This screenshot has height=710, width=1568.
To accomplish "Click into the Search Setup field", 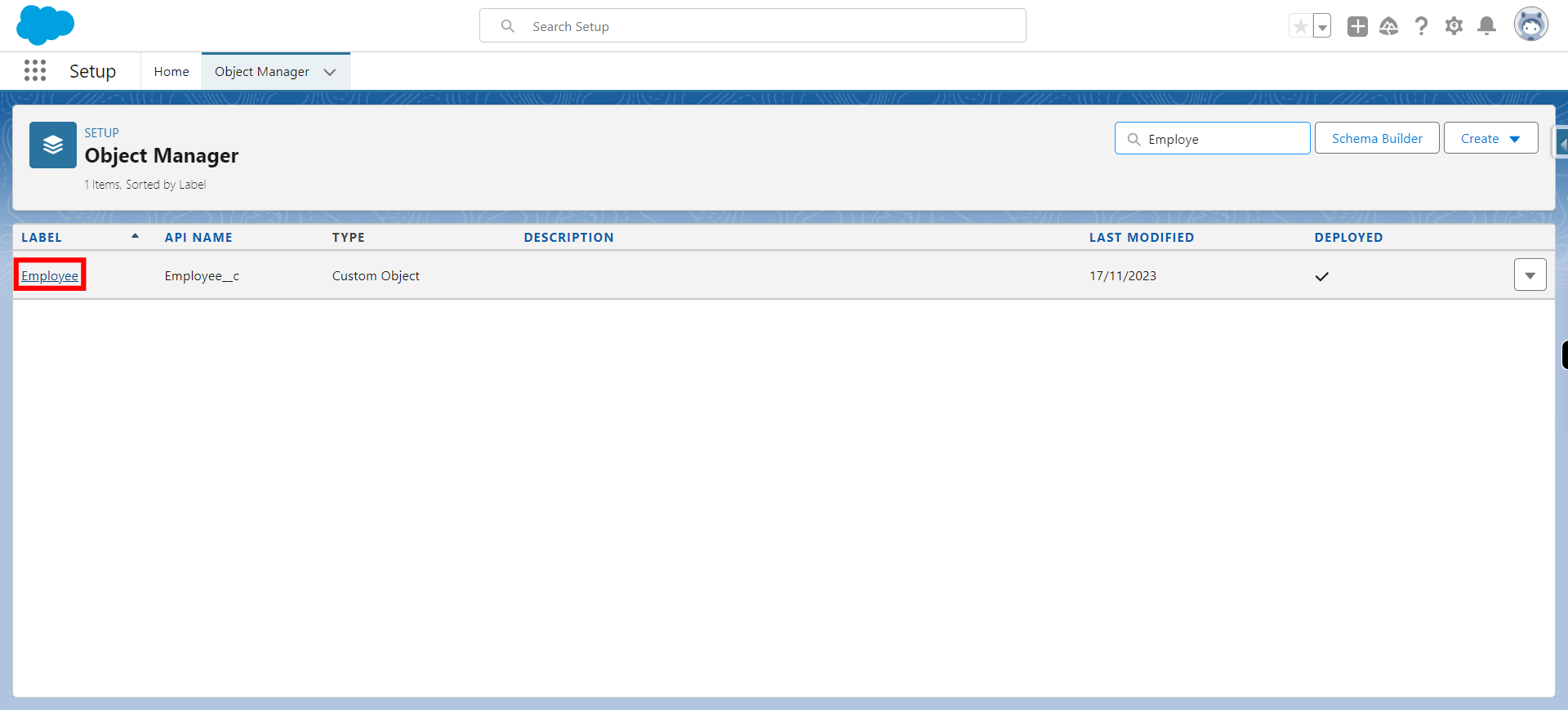I will click(x=752, y=26).
